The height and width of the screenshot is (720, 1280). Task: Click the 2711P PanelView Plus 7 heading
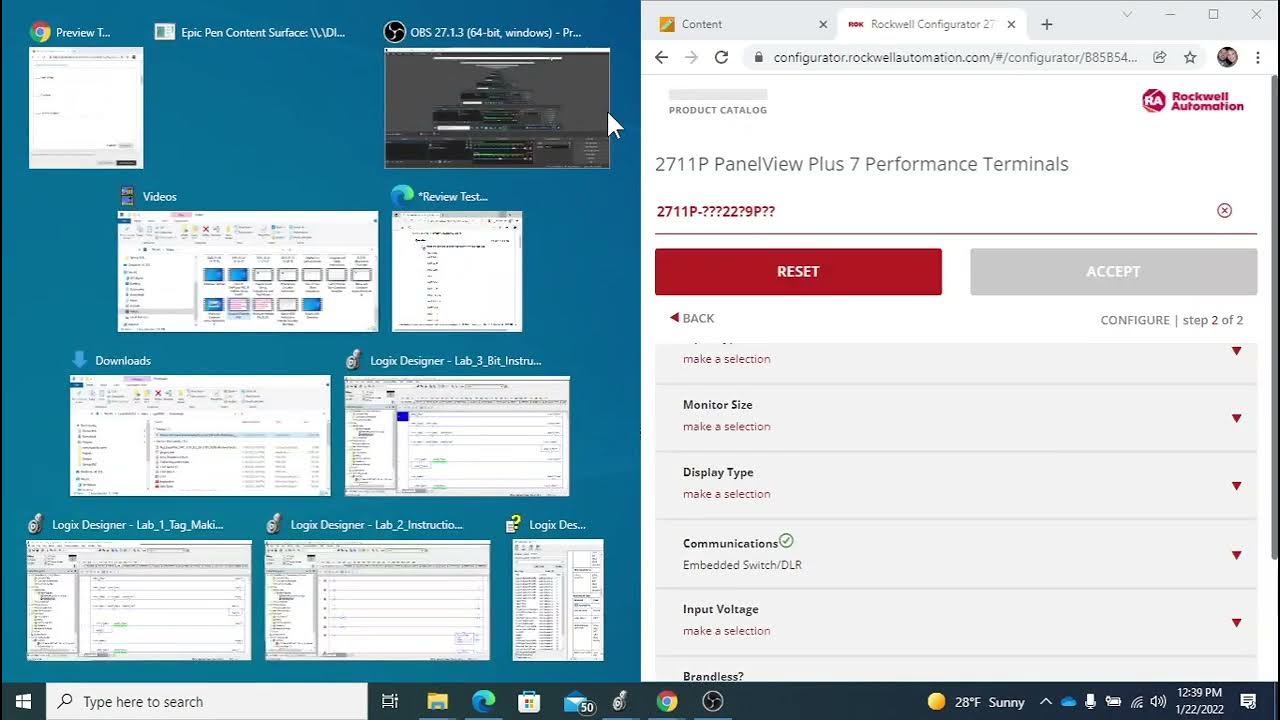tap(862, 164)
